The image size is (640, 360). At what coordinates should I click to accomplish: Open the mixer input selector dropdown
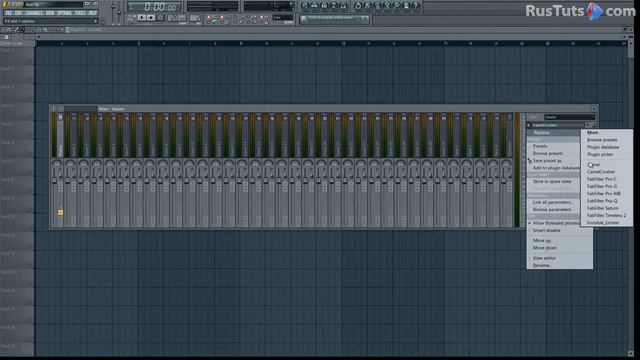coord(569,117)
